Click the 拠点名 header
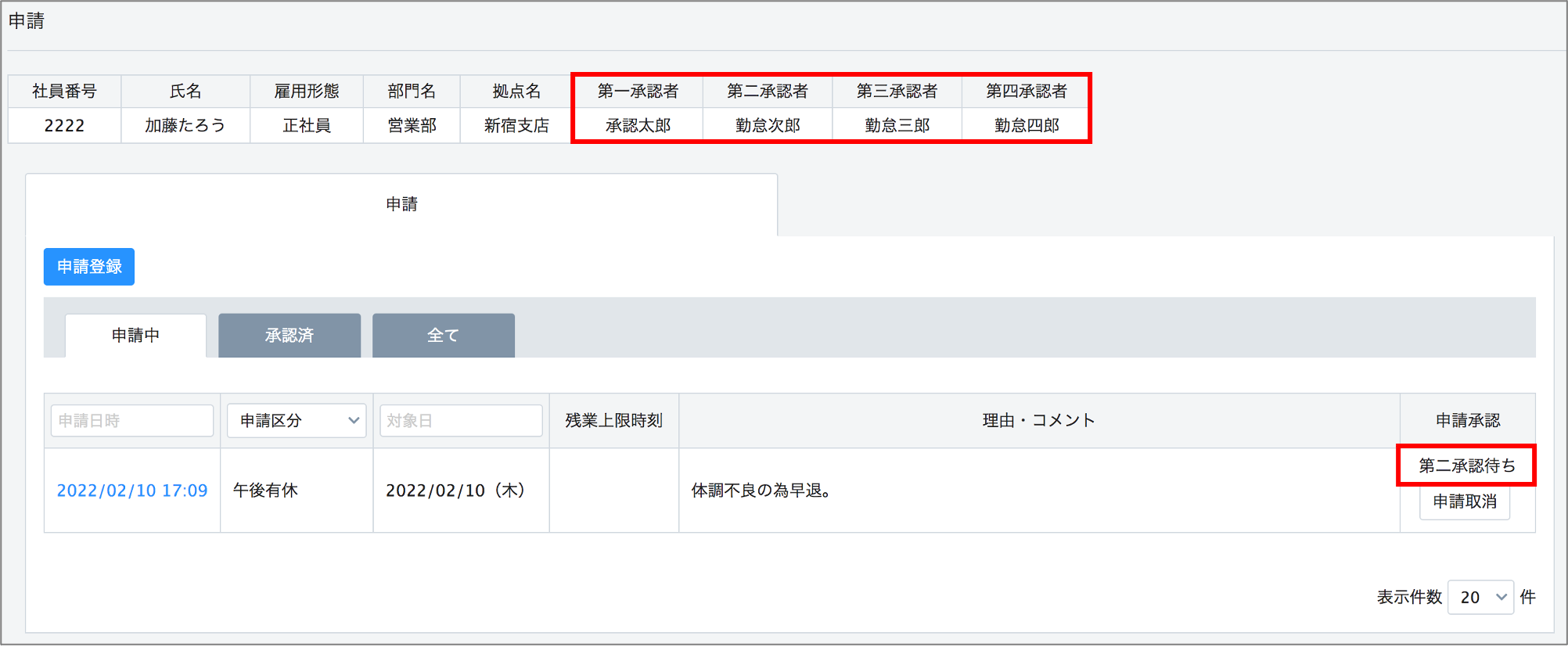 coord(516,92)
